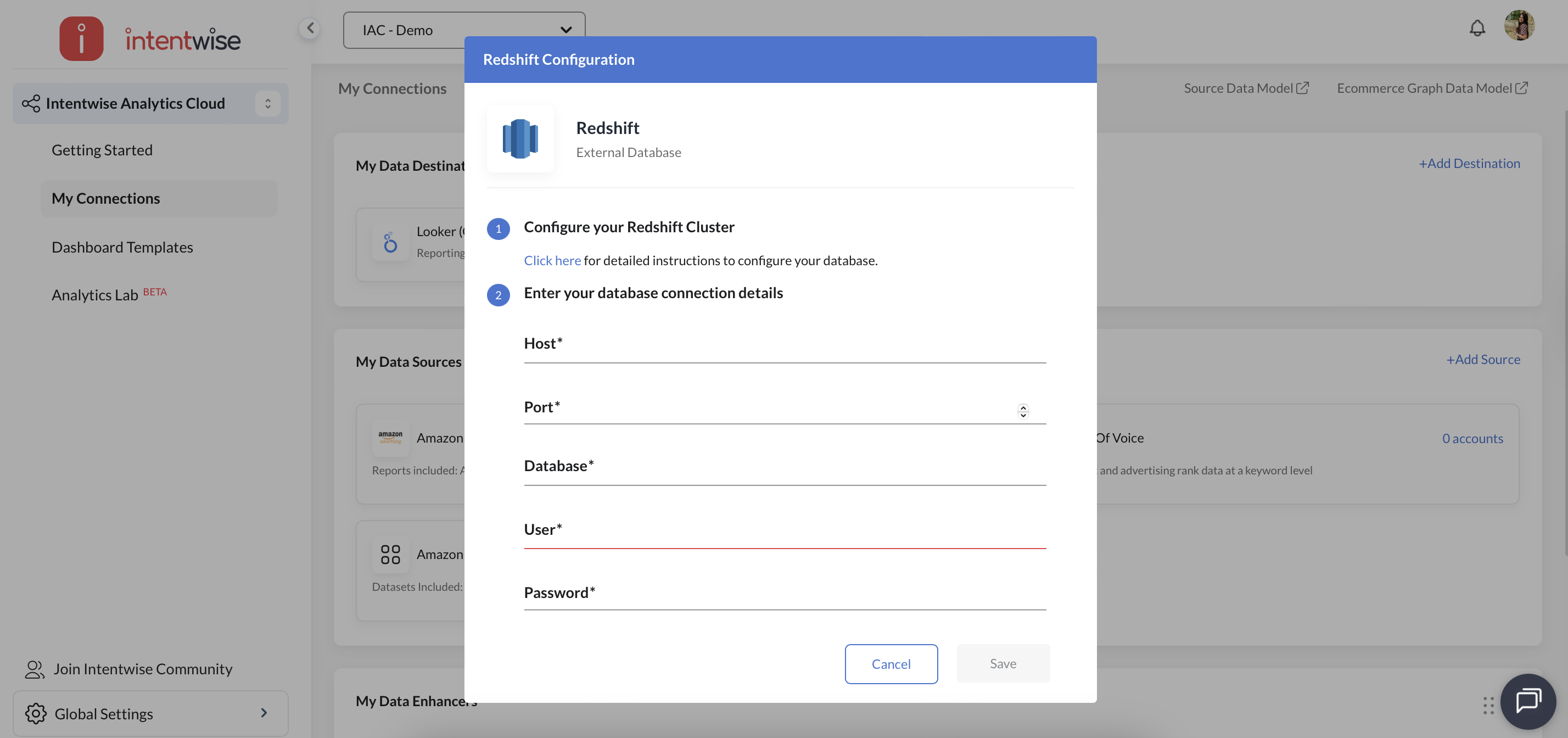Click the Global Settings gear icon

click(36, 713)
